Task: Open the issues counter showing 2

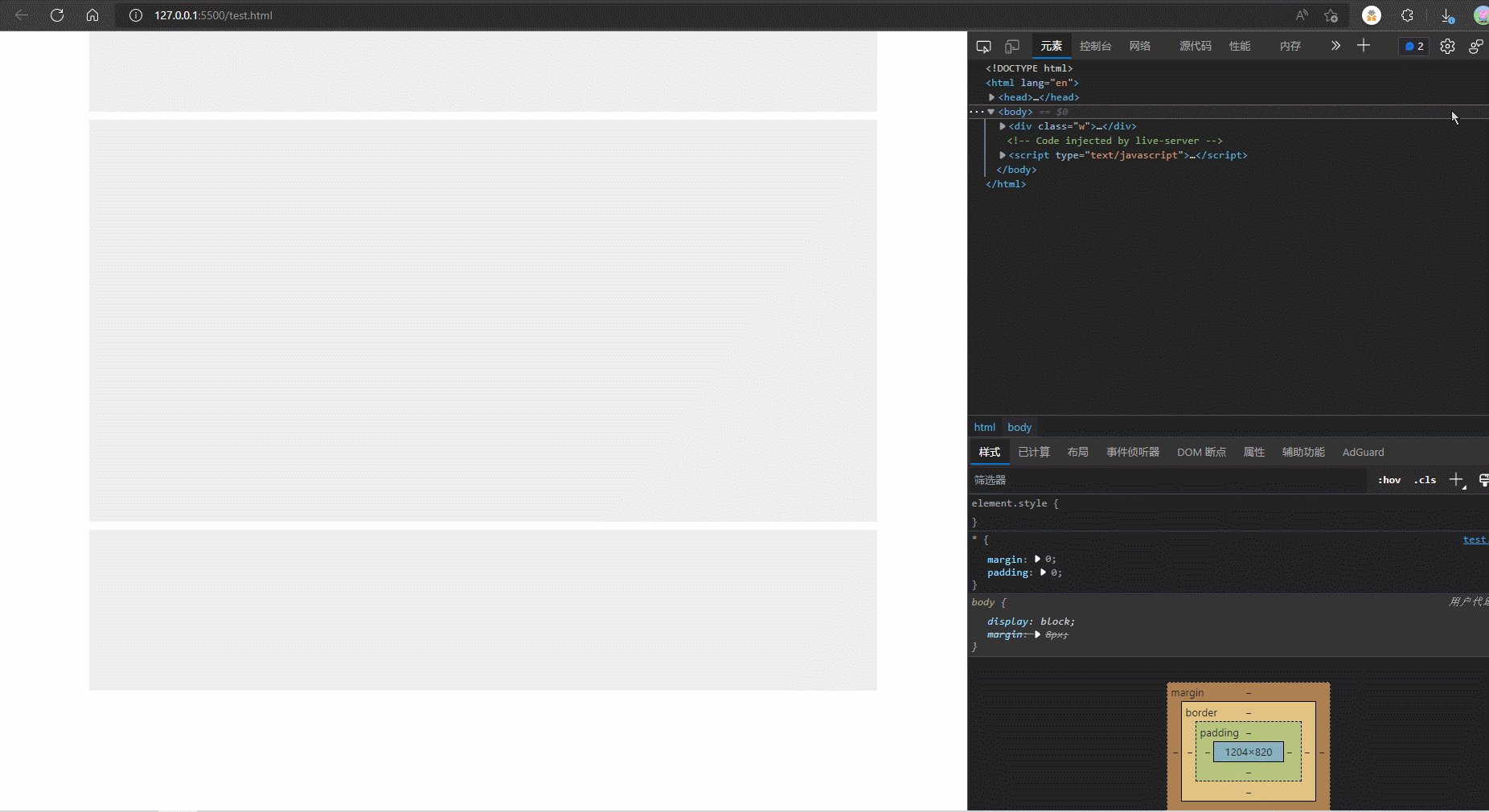Action: [1414, 46]
